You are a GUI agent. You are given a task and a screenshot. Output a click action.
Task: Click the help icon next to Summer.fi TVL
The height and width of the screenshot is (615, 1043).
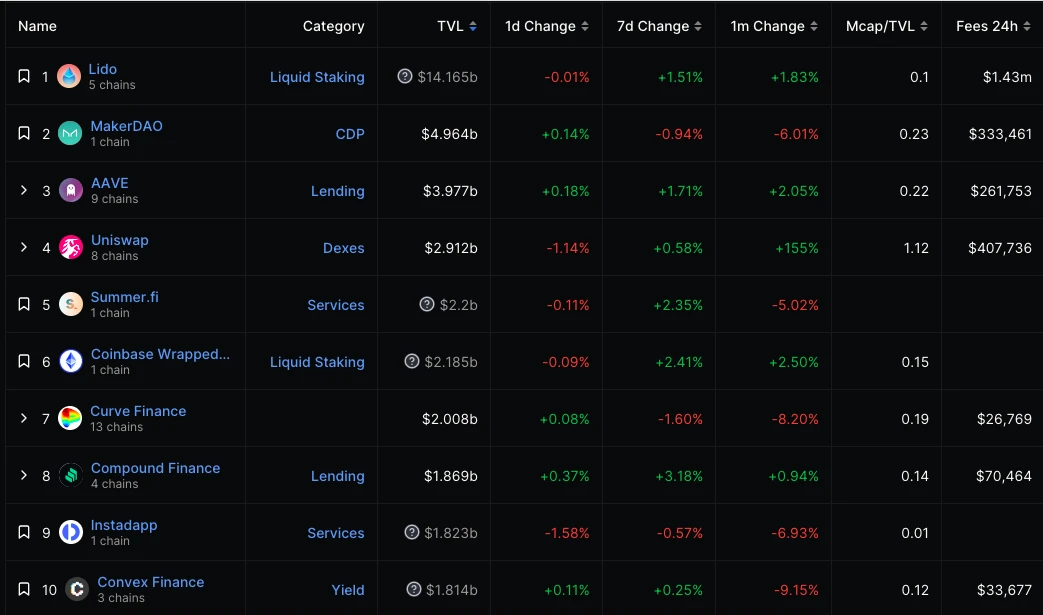coord(427,304)
